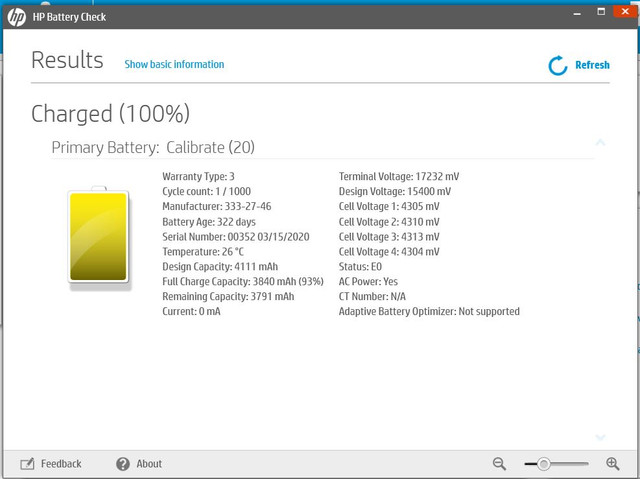Select Temperature: 26 °C text
Viewport: 640px width, 479px height.
point(203,252)
